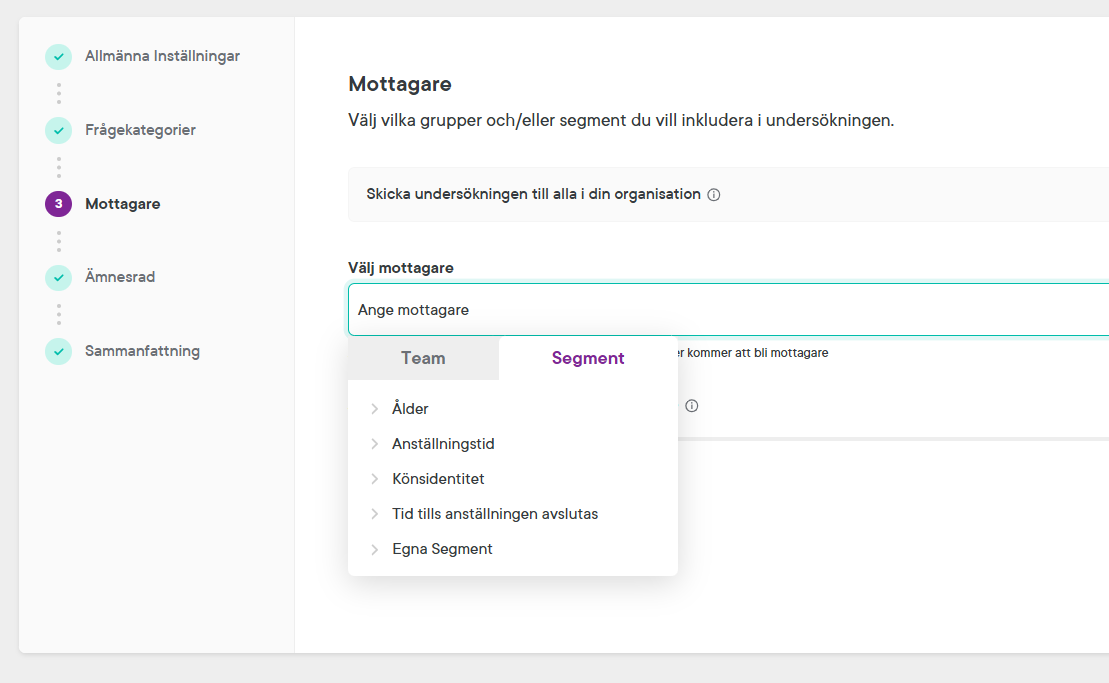
Task: Open the Ämnesrad step label
Action: (x=120, y=277)
